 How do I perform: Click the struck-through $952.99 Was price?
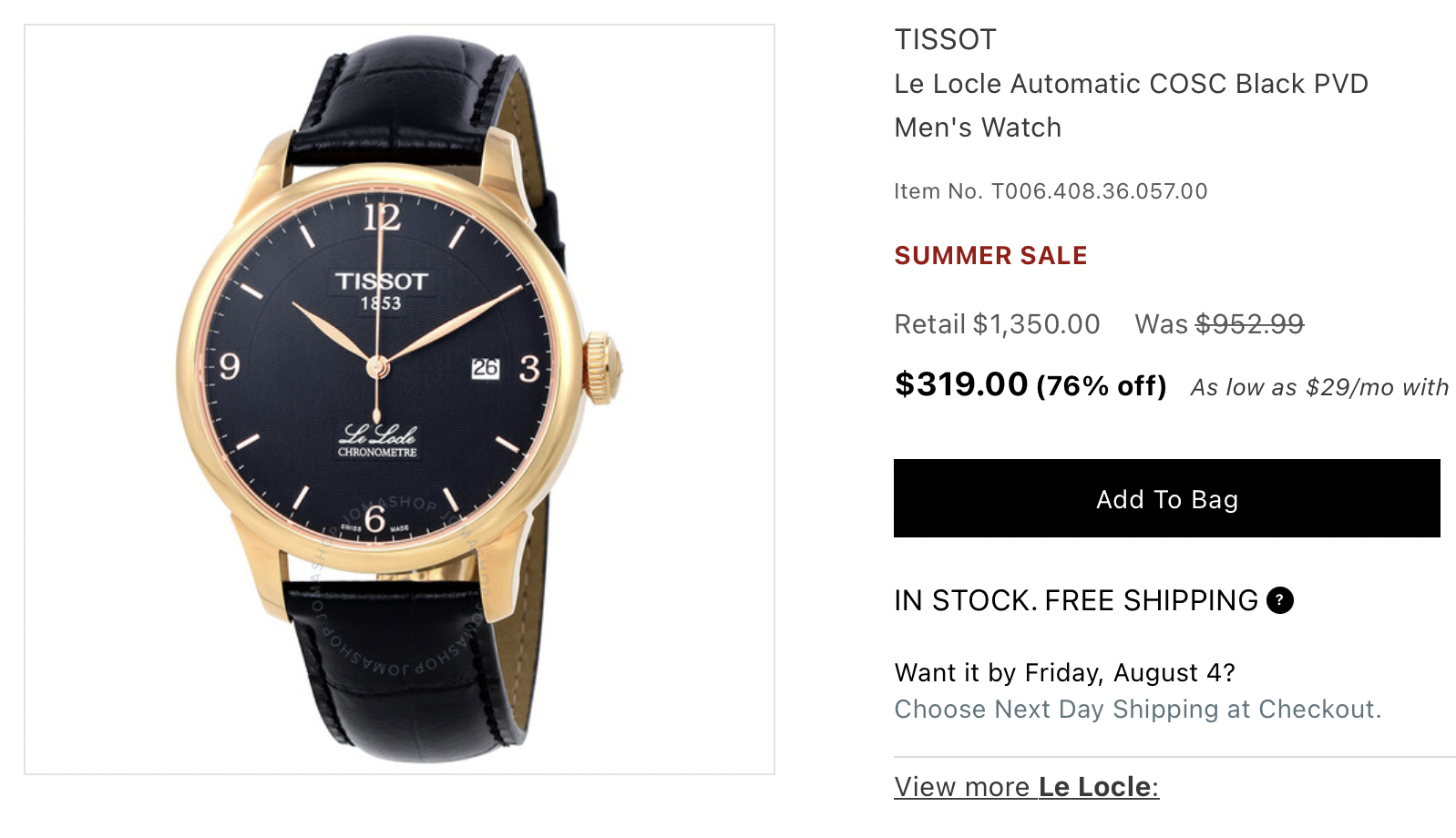click(1248, 324)
